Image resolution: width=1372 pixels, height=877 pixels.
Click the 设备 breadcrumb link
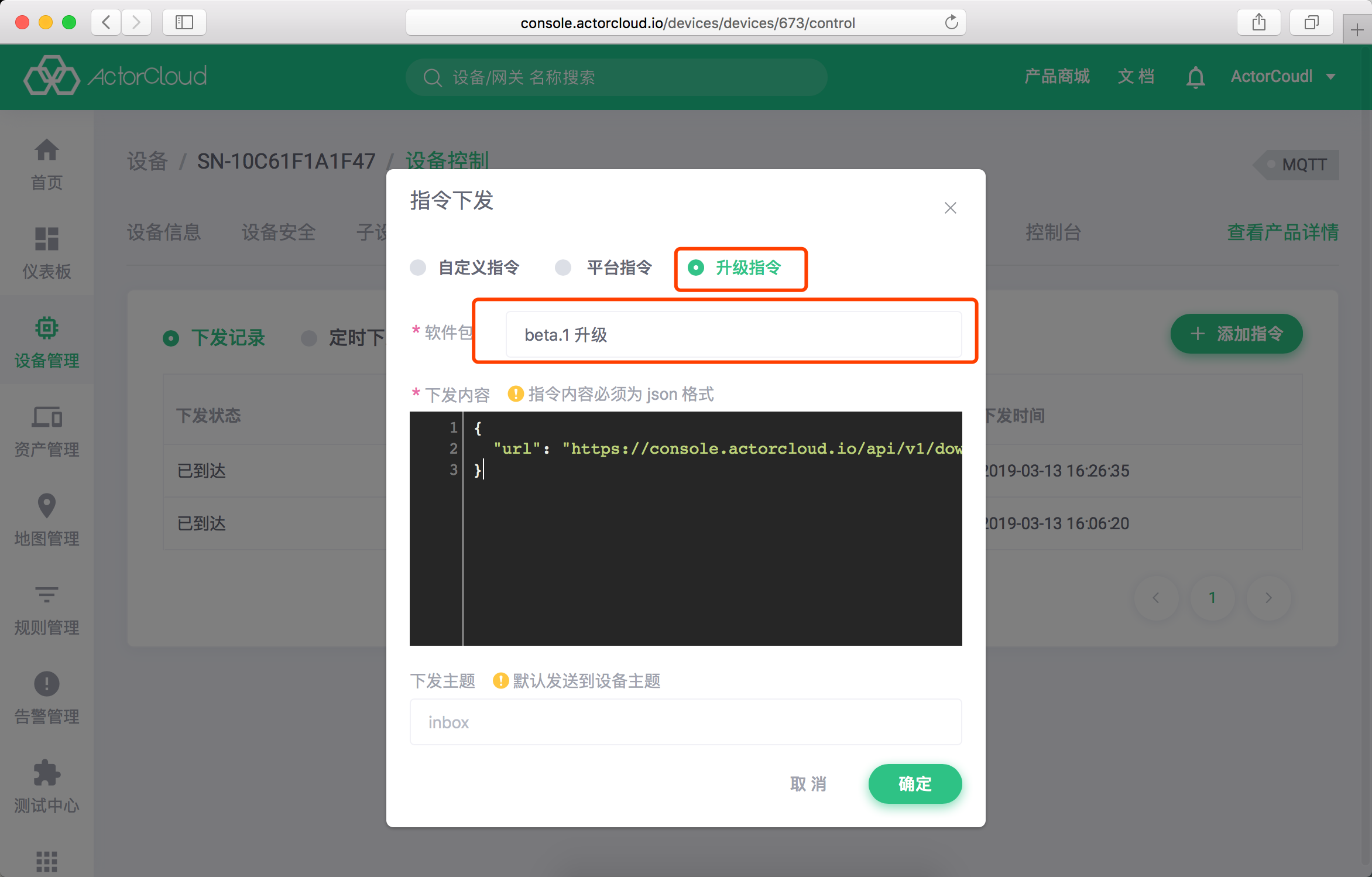147,161
